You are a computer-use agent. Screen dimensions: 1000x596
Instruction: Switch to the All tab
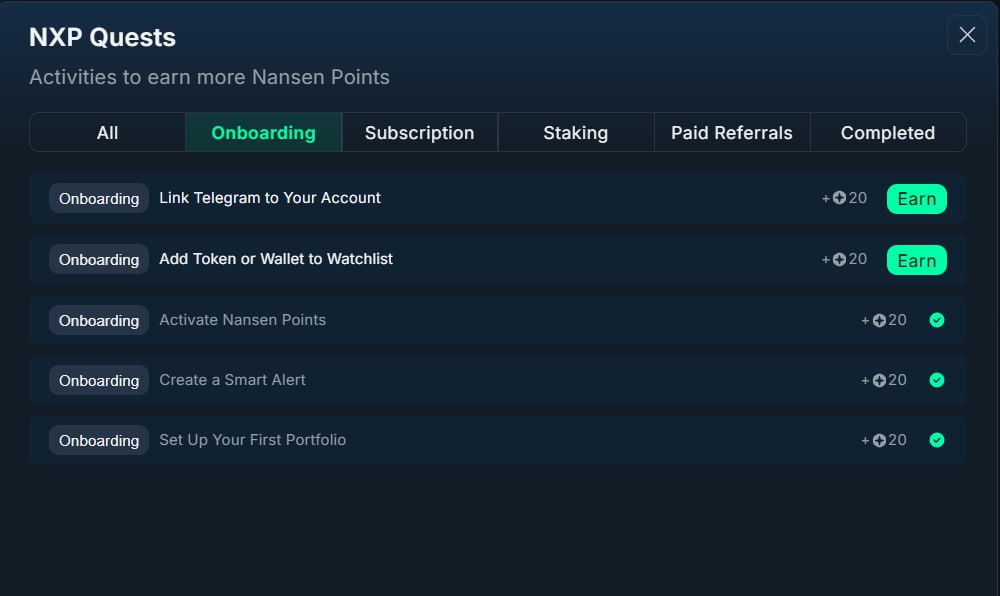pos(107,133)
